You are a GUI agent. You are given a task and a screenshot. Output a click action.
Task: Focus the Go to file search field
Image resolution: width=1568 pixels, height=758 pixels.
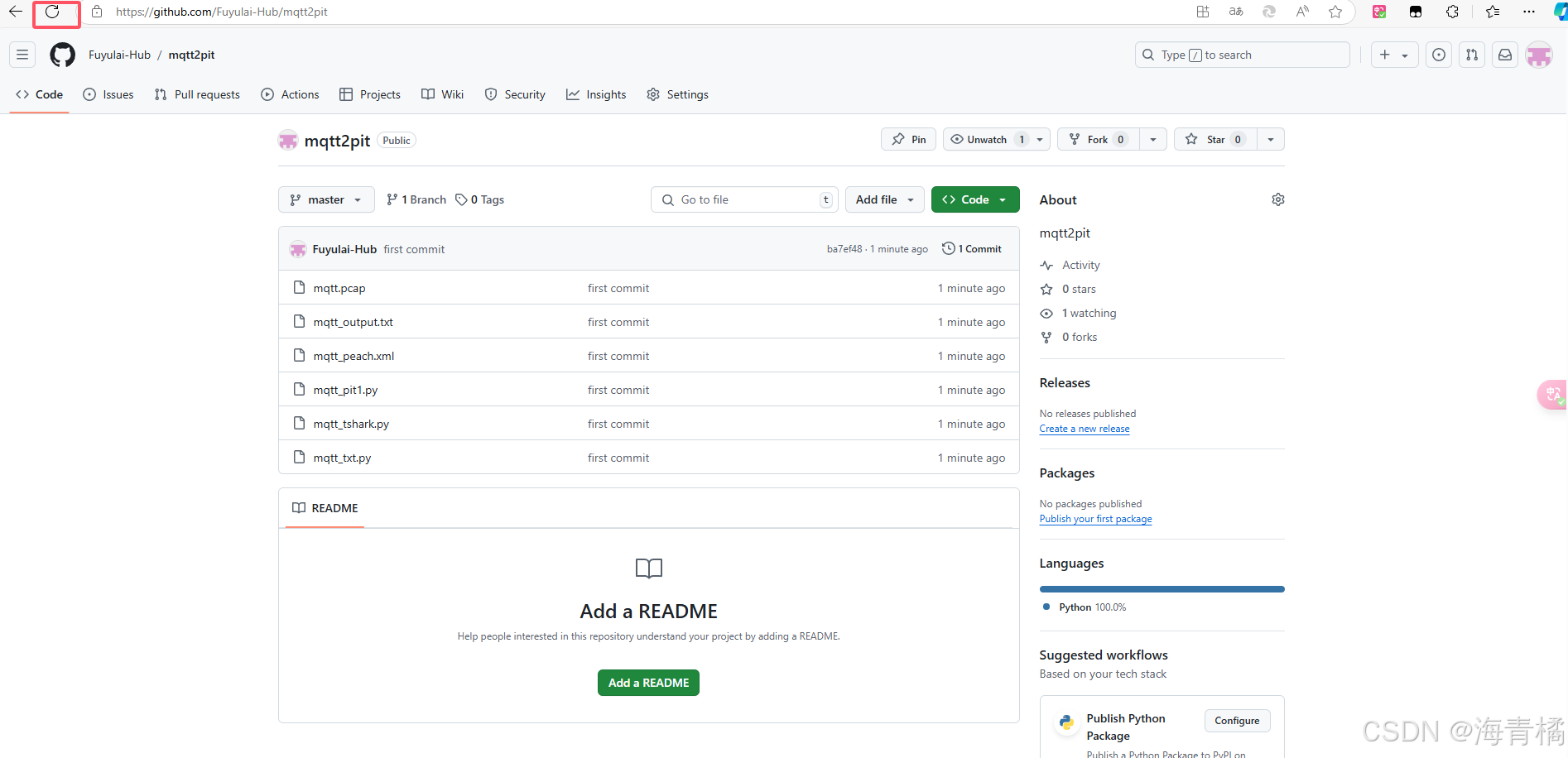point(744,199)
